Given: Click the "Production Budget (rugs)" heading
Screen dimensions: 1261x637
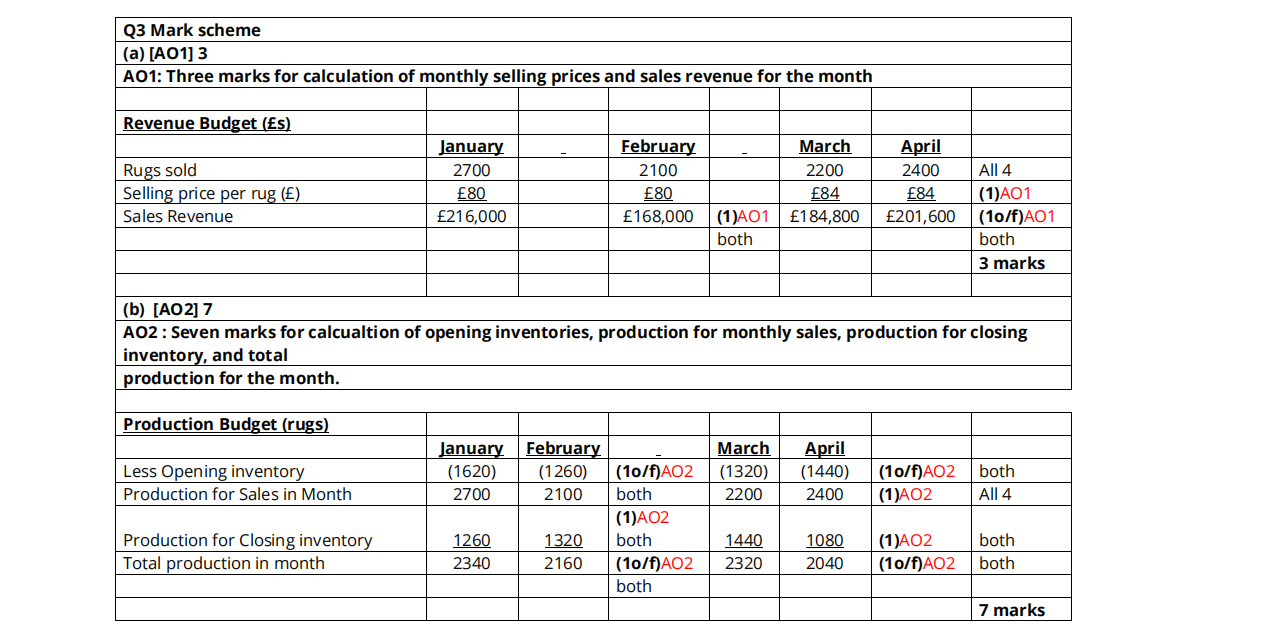Looking at the screenshot, I should click(226, 424).
